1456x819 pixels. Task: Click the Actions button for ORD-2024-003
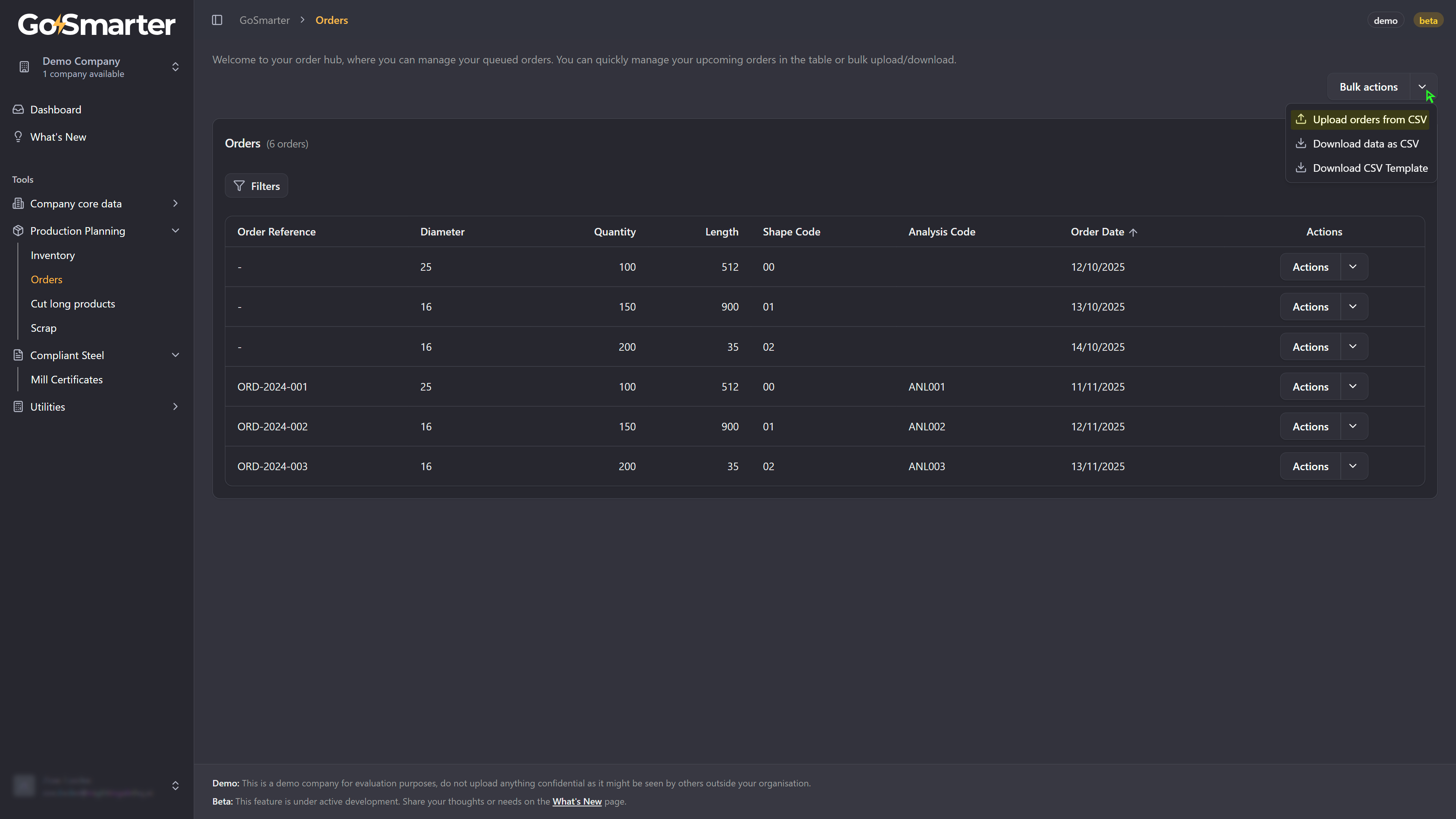click(x=1310, y=466)
